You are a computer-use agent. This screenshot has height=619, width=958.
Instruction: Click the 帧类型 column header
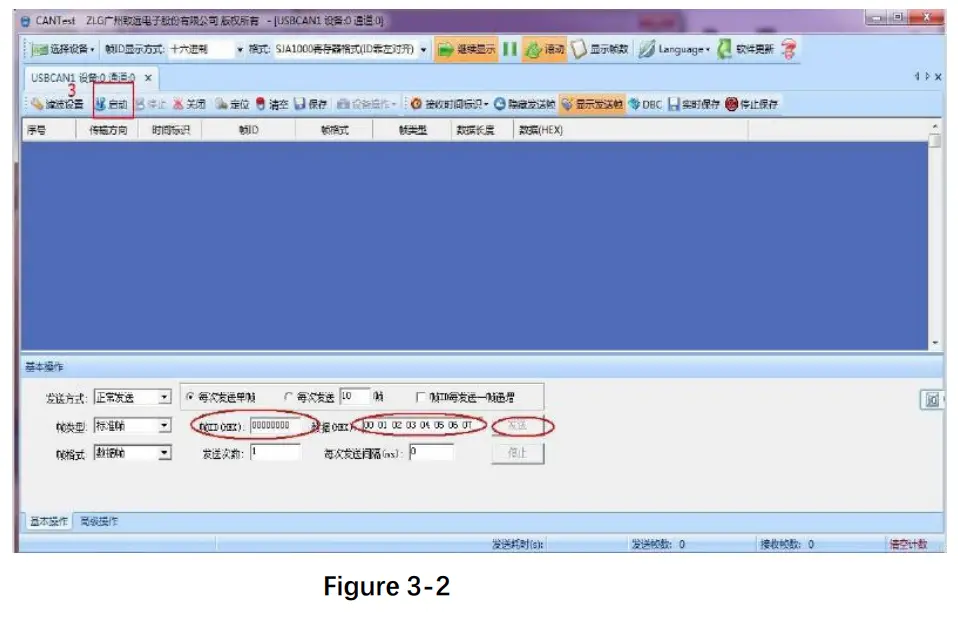click(412, 130)
